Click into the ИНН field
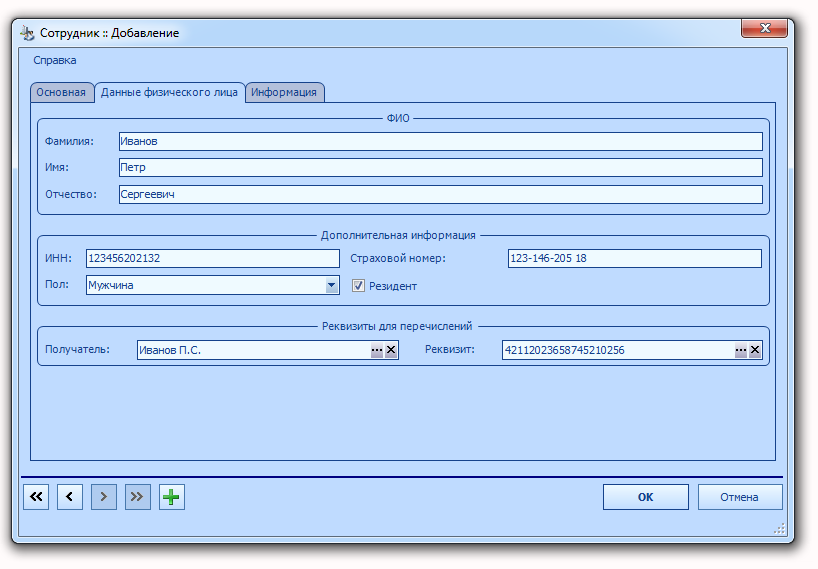818x569 pixels. pyautogui.click(x=213, y=258)
